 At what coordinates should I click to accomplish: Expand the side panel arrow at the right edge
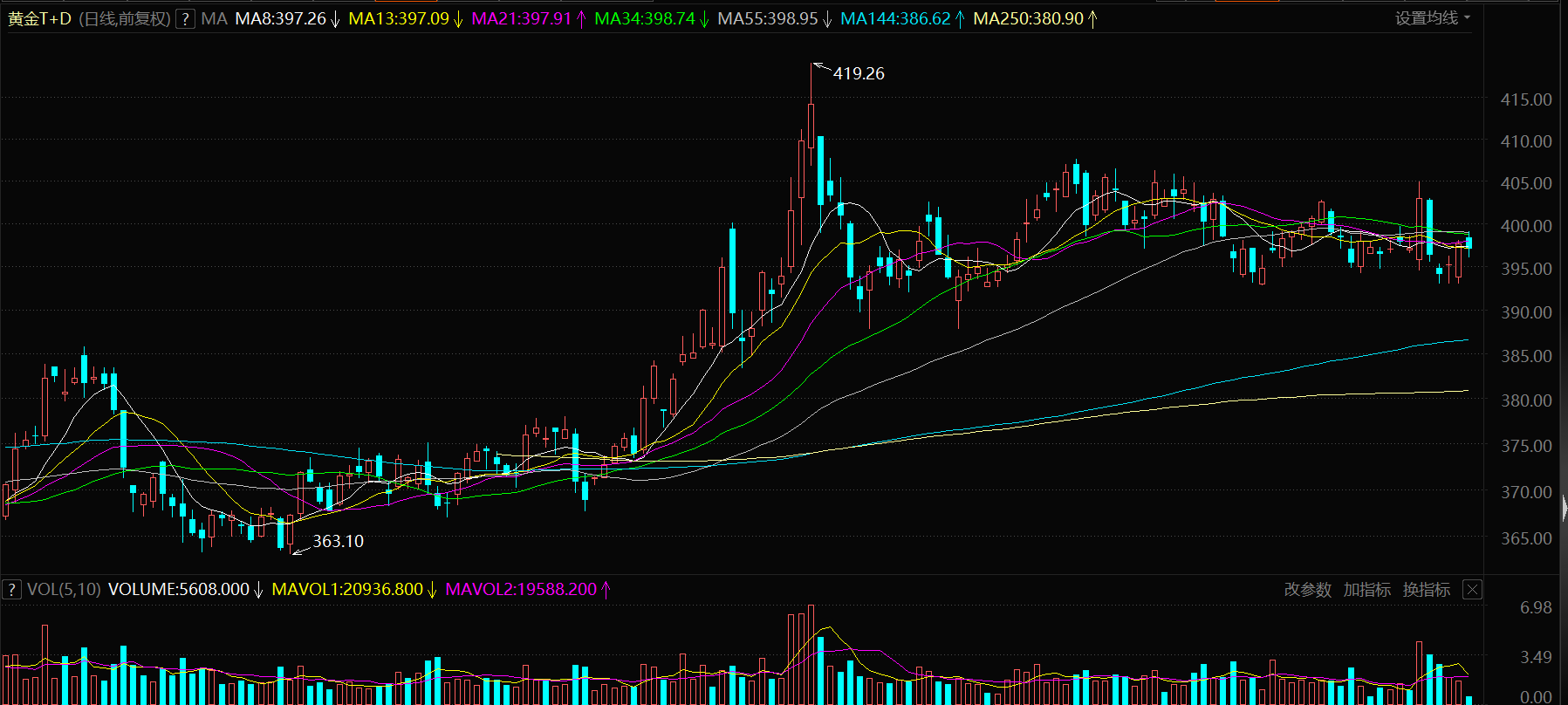pos(1564,508)
